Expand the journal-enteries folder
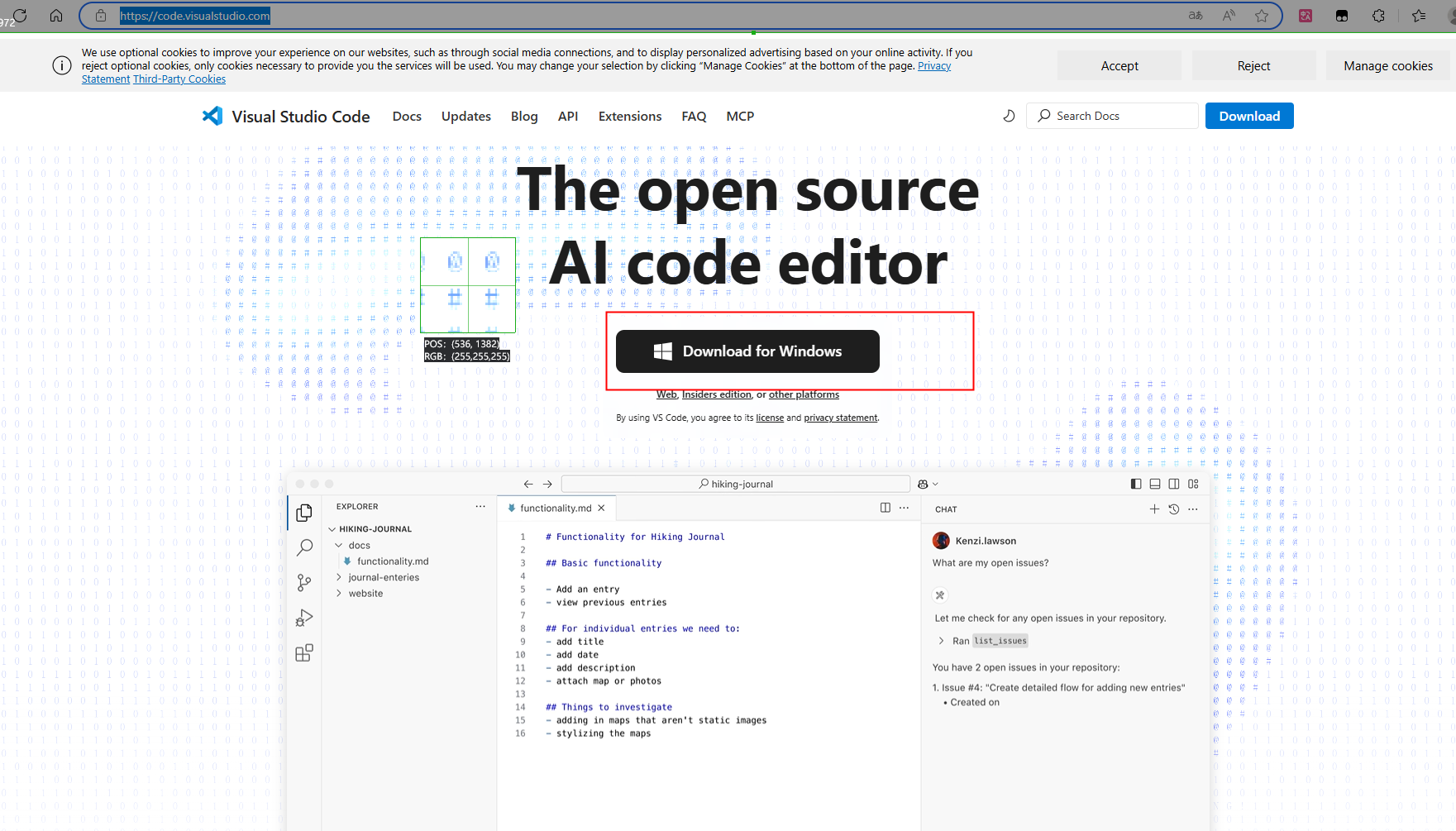The height and width of the screenshot is (831, 1456). point(339,577)
